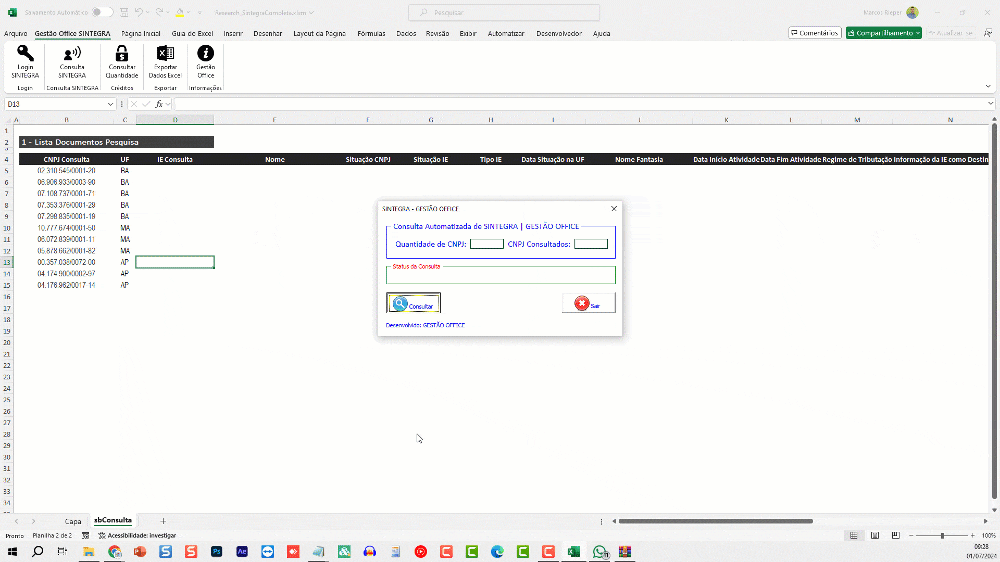Click the 100% zoom level
This screenshot has width=1000, height=562.
pos(989,536)
